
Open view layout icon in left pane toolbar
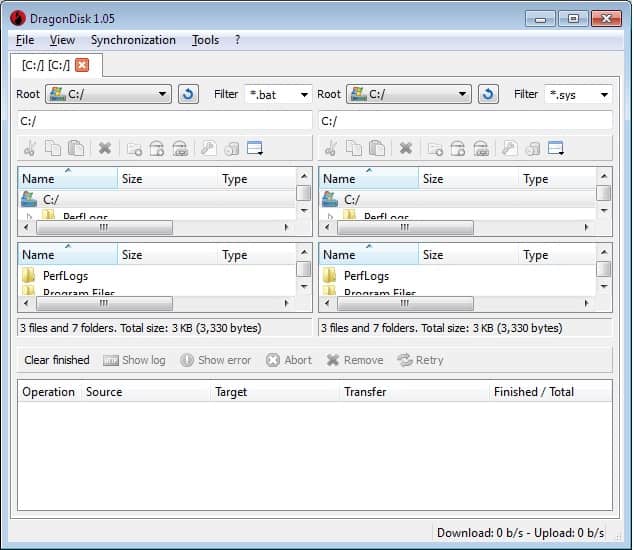click(x=255, y=148)
